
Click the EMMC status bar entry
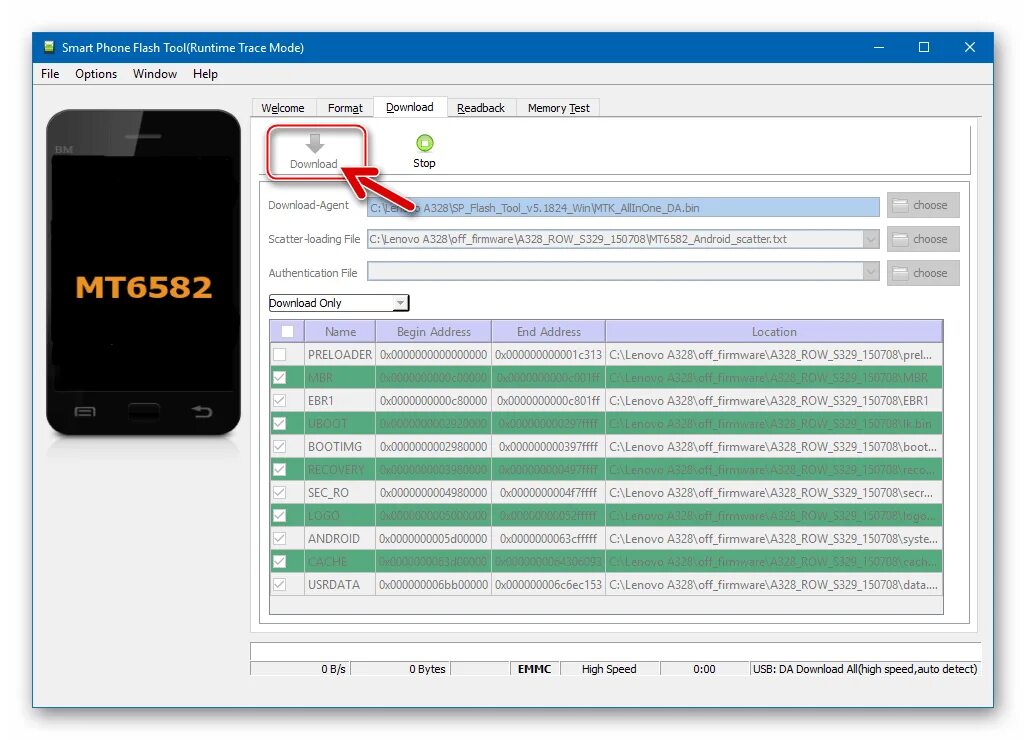pos(535,669)
